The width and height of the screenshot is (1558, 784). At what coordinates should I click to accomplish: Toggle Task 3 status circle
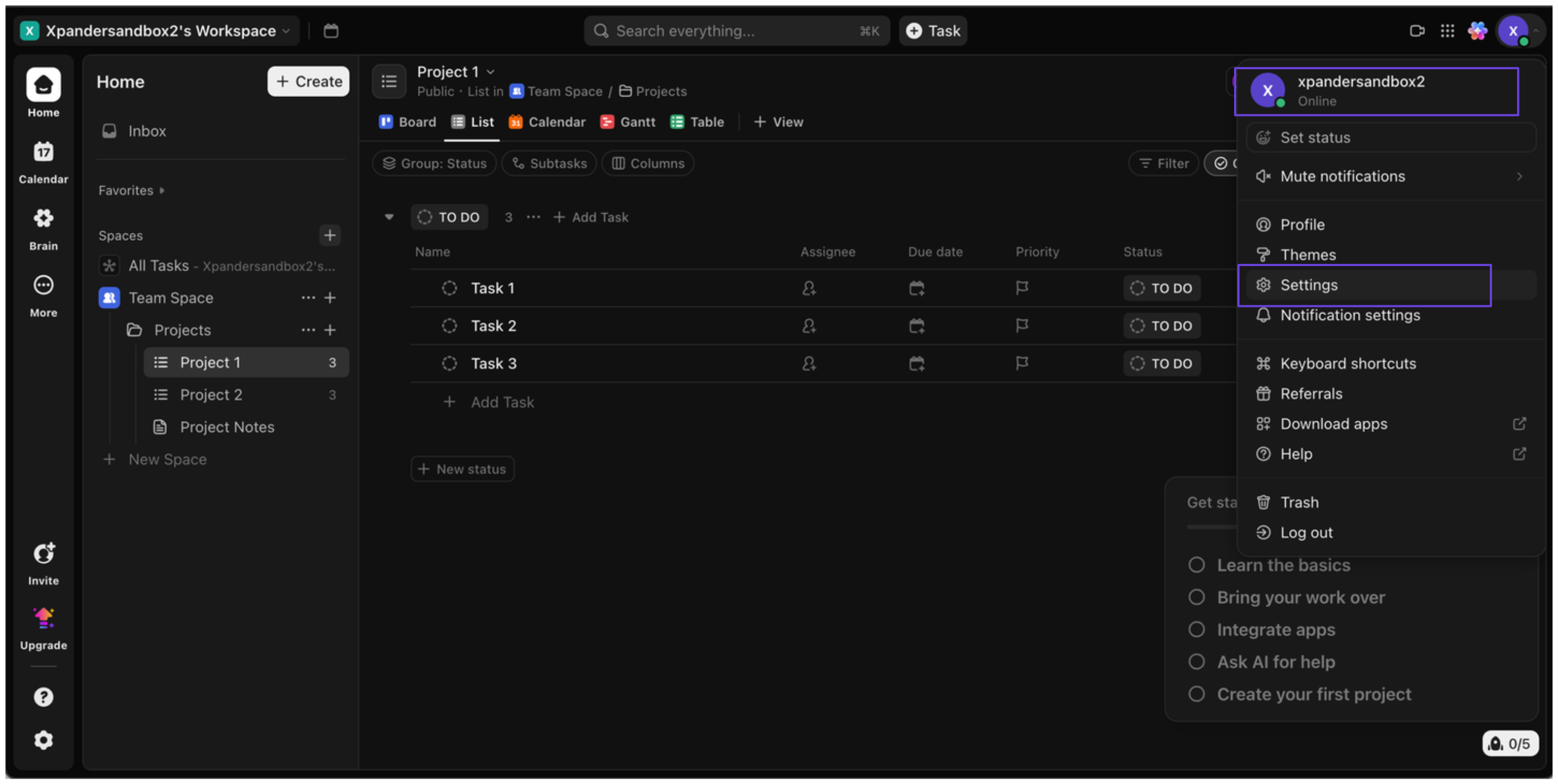tap(449, 363)
